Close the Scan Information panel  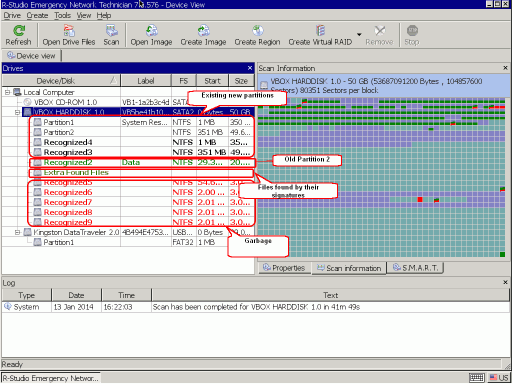coord(505,68)
